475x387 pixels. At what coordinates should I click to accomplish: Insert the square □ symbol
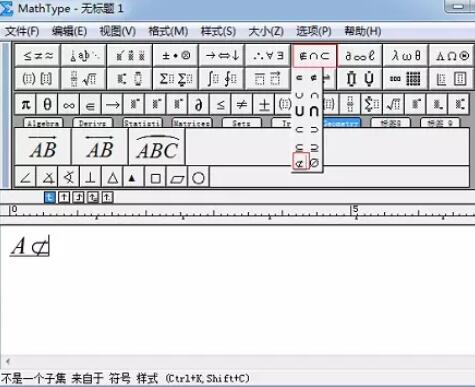click(x=155, y=177)
